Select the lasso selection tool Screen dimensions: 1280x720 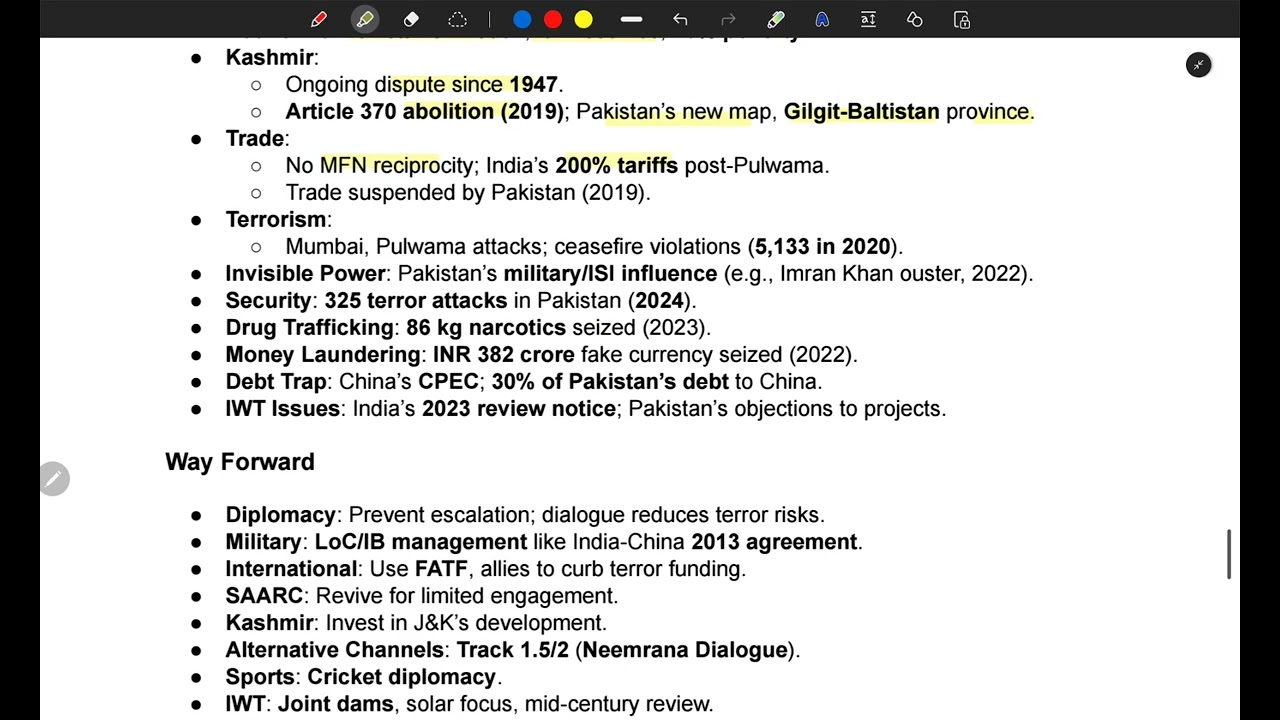point(458,19)
